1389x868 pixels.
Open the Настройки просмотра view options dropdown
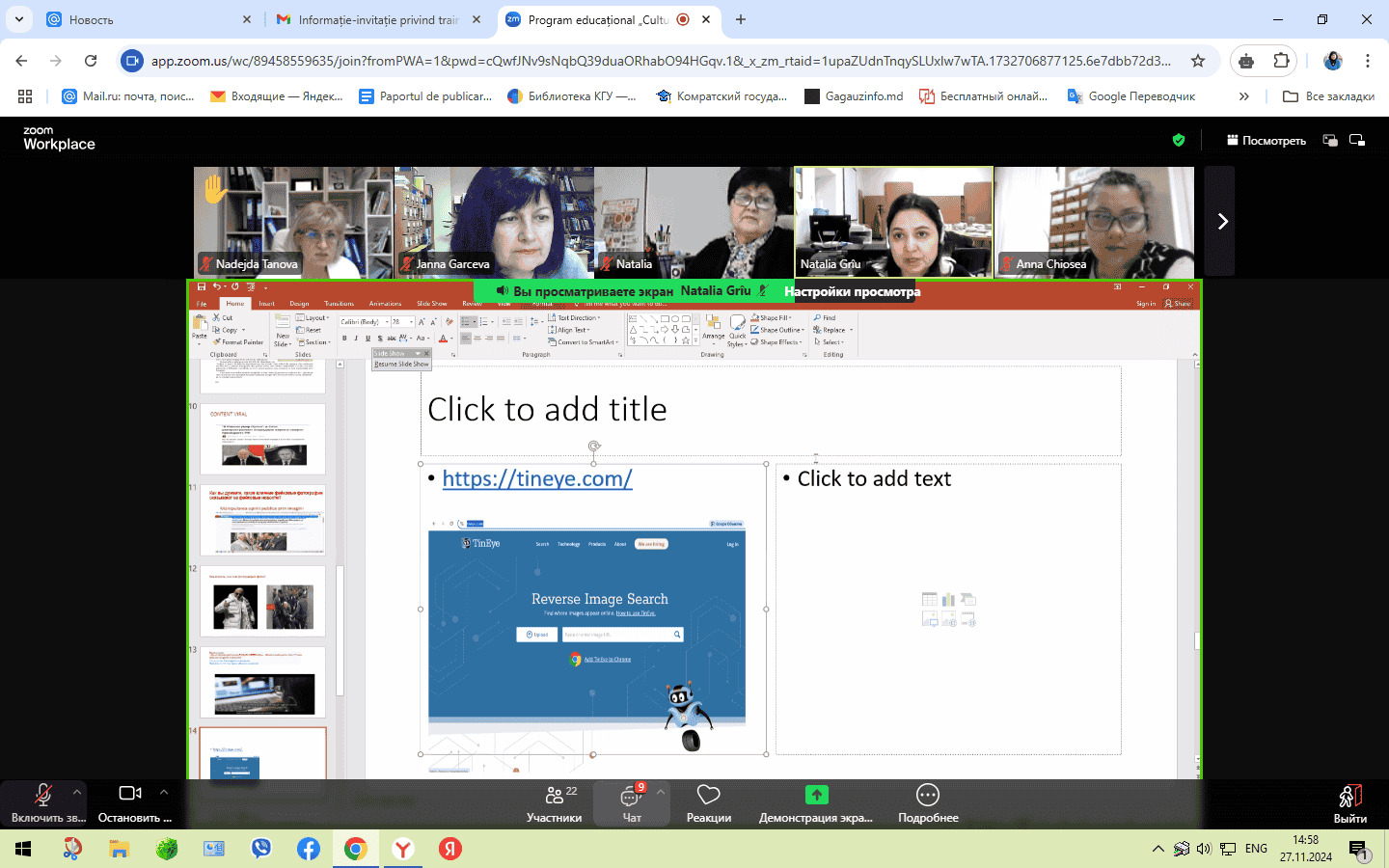click(852, 291)
